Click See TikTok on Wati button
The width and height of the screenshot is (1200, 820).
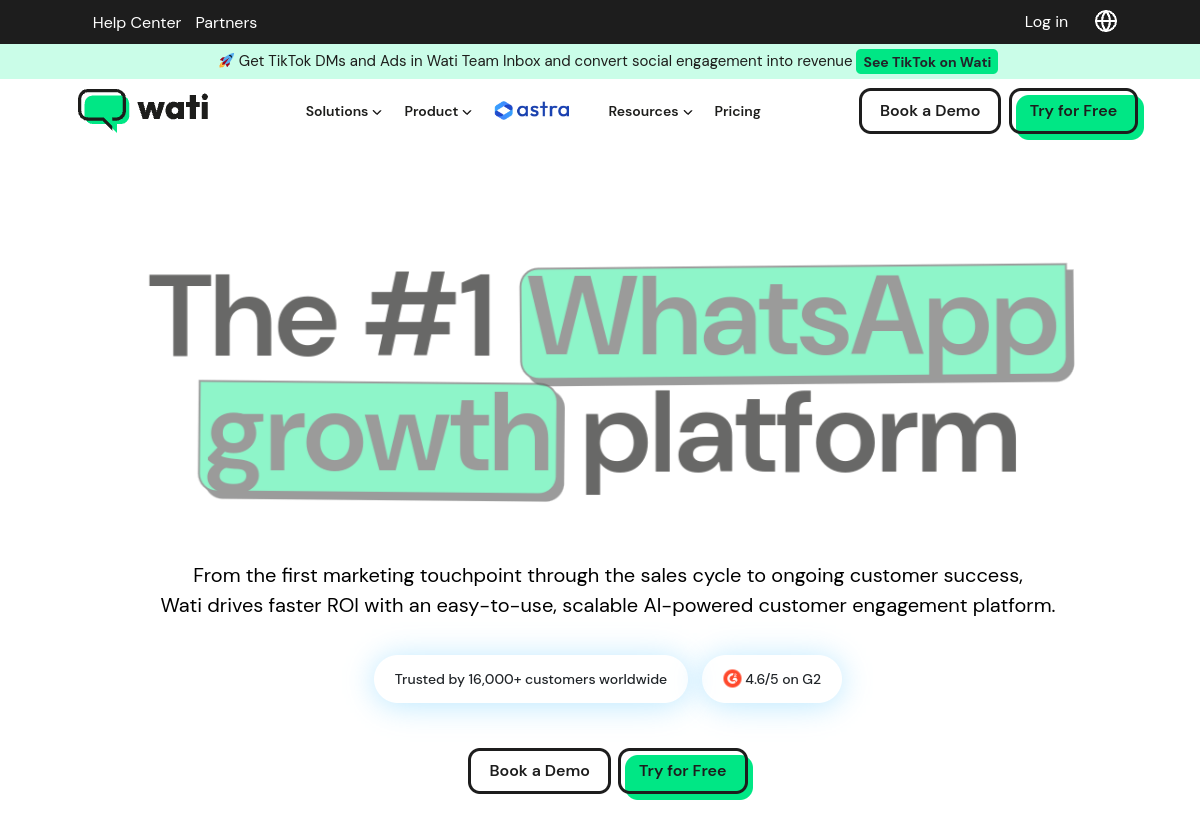click(927, 62)
